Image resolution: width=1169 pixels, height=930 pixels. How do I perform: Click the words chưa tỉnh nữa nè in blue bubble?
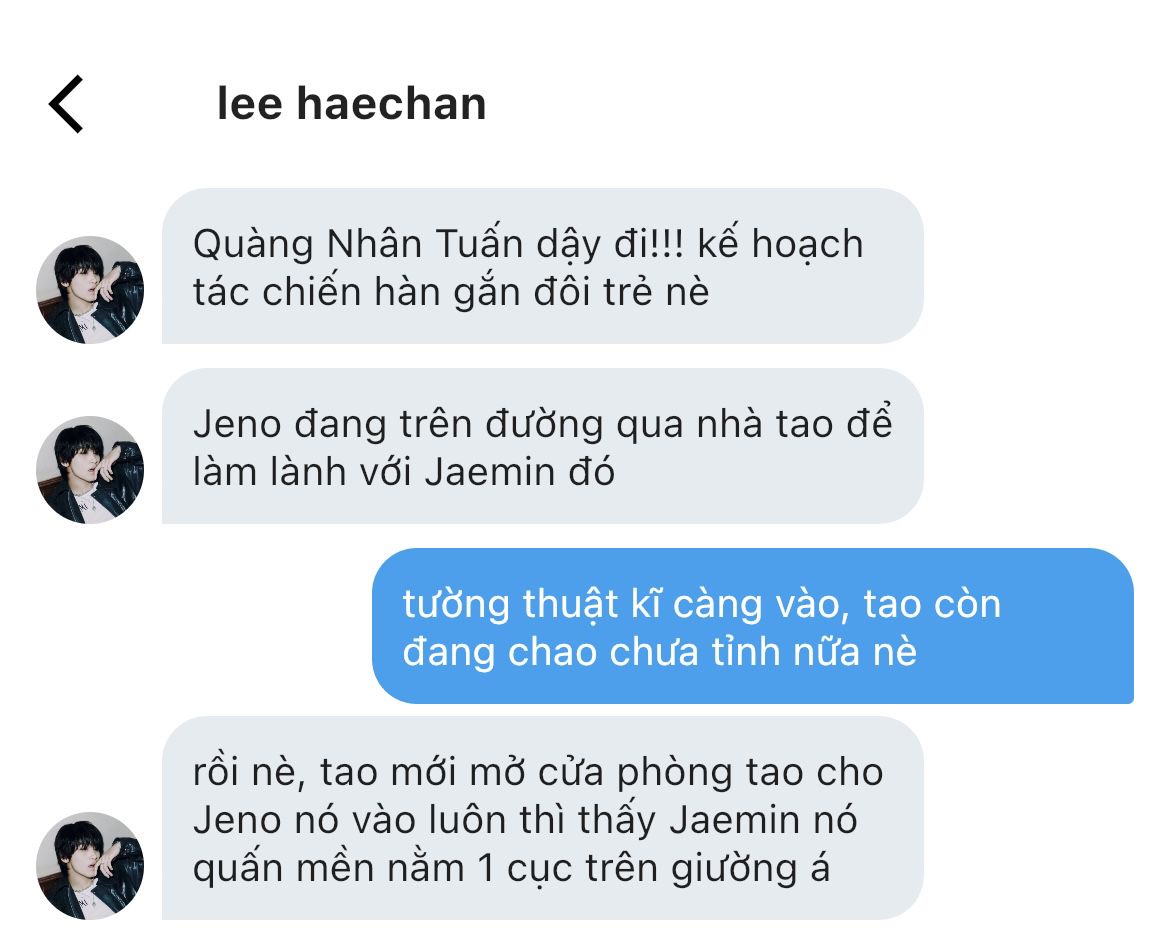763,652
